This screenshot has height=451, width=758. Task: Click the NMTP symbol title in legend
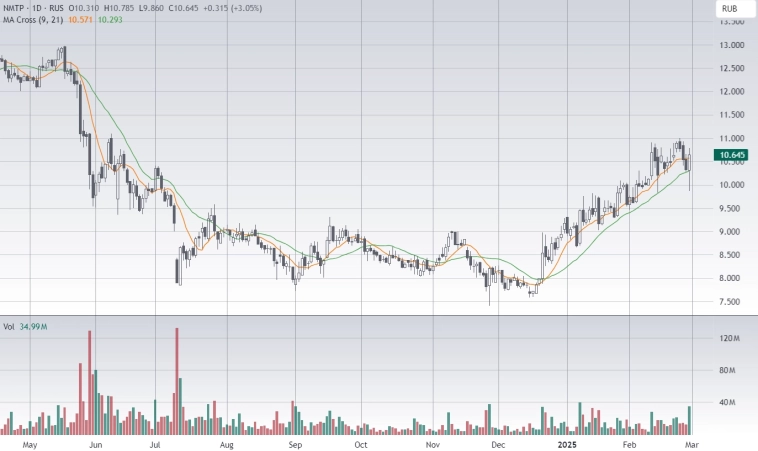coord(14,8)
